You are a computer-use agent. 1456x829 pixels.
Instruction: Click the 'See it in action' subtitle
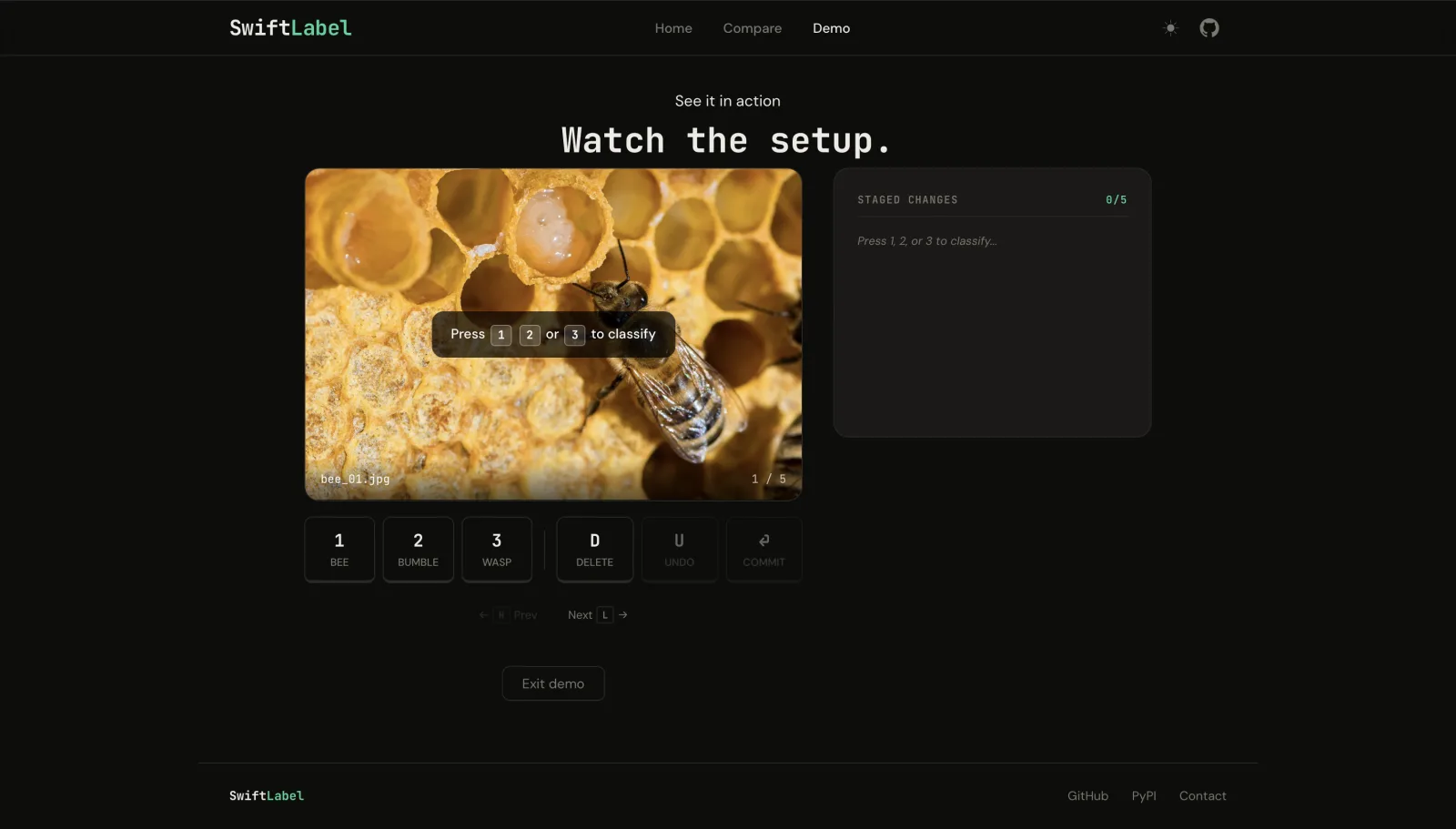tap(727, 101)
